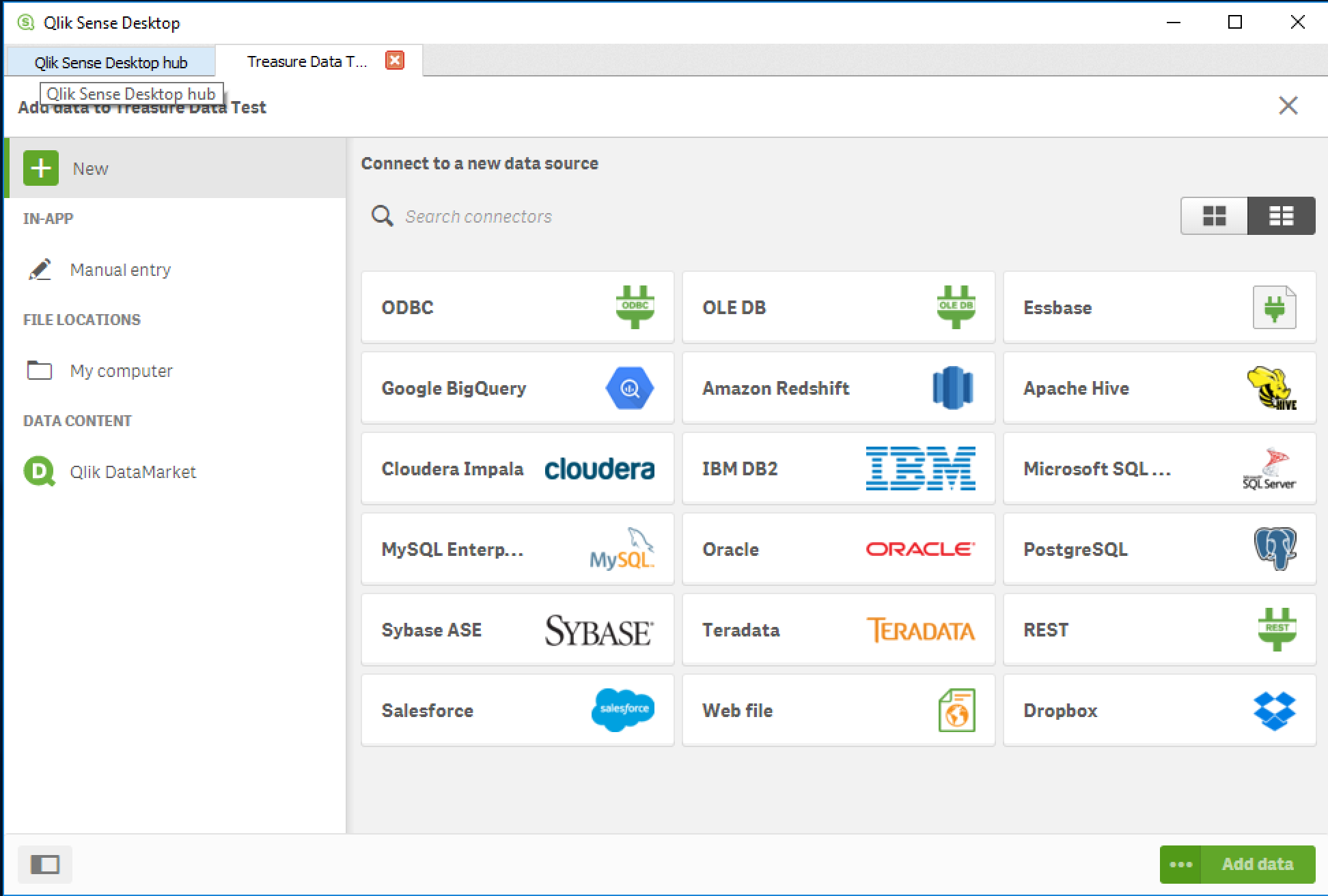Open the Qlik DataMarket content
The image size is (1328, 896).
[x=133, y=471]
